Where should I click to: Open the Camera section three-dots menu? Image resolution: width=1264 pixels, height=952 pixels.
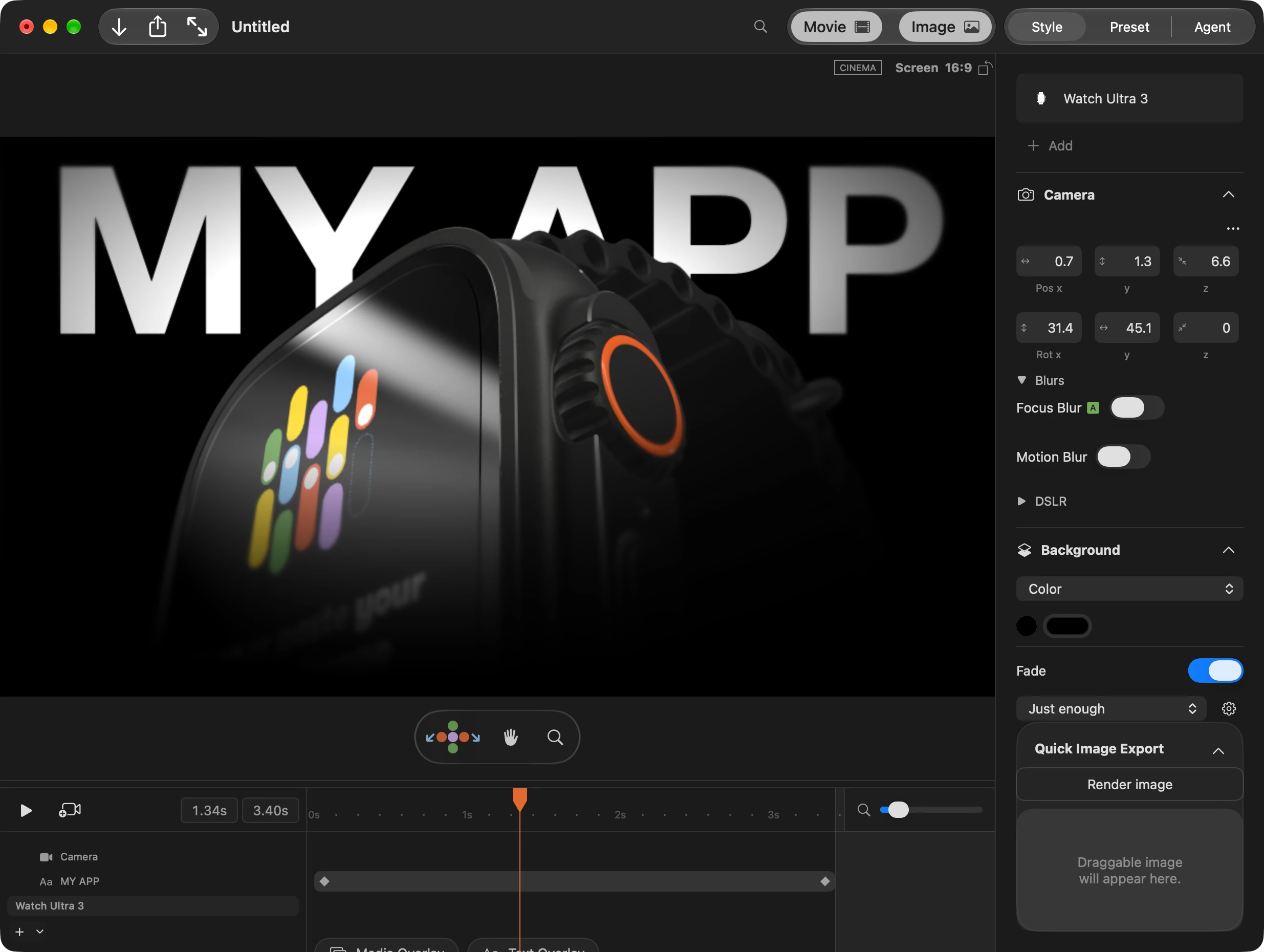tap(1233, 229)
